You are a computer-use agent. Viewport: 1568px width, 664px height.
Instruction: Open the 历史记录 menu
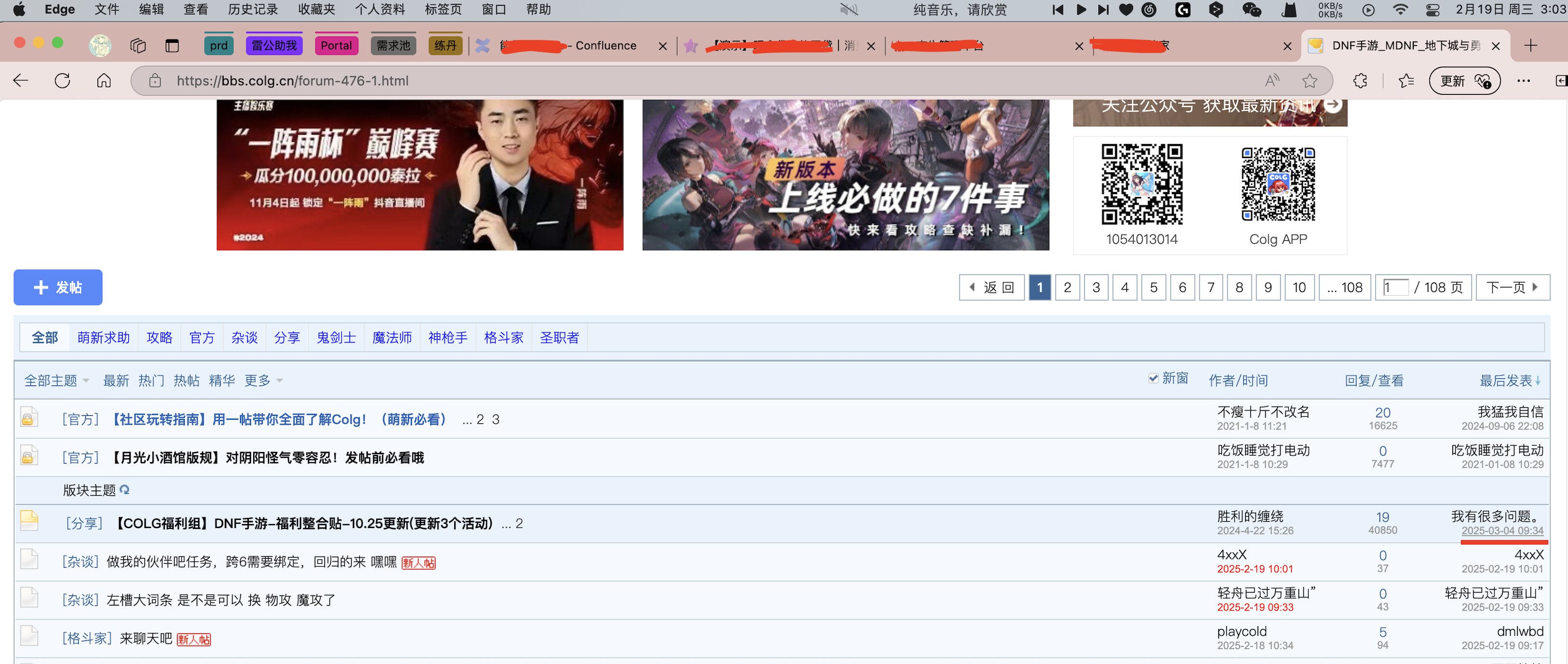(x=253, y=10)
